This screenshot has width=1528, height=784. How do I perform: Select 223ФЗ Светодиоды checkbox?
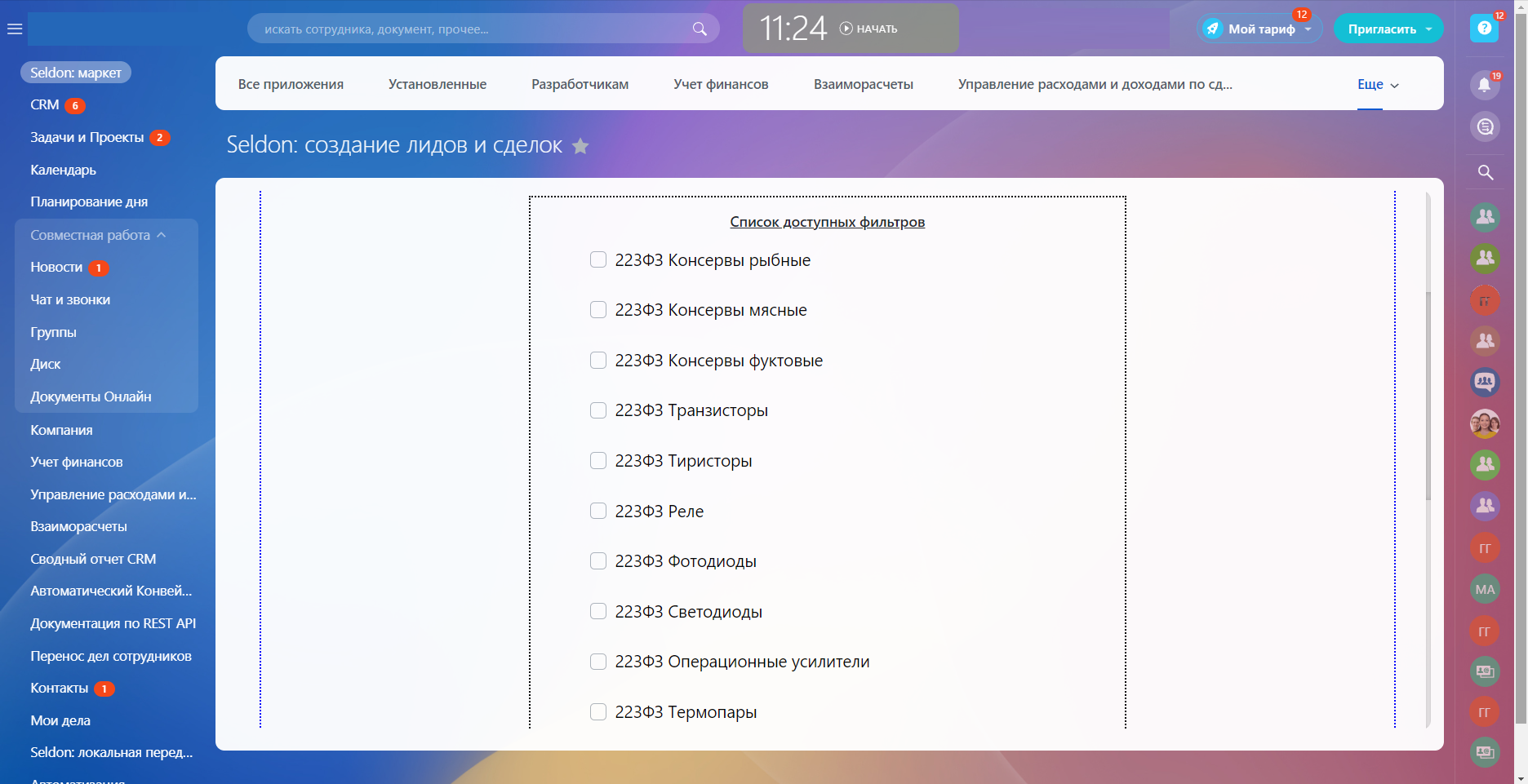598,611
